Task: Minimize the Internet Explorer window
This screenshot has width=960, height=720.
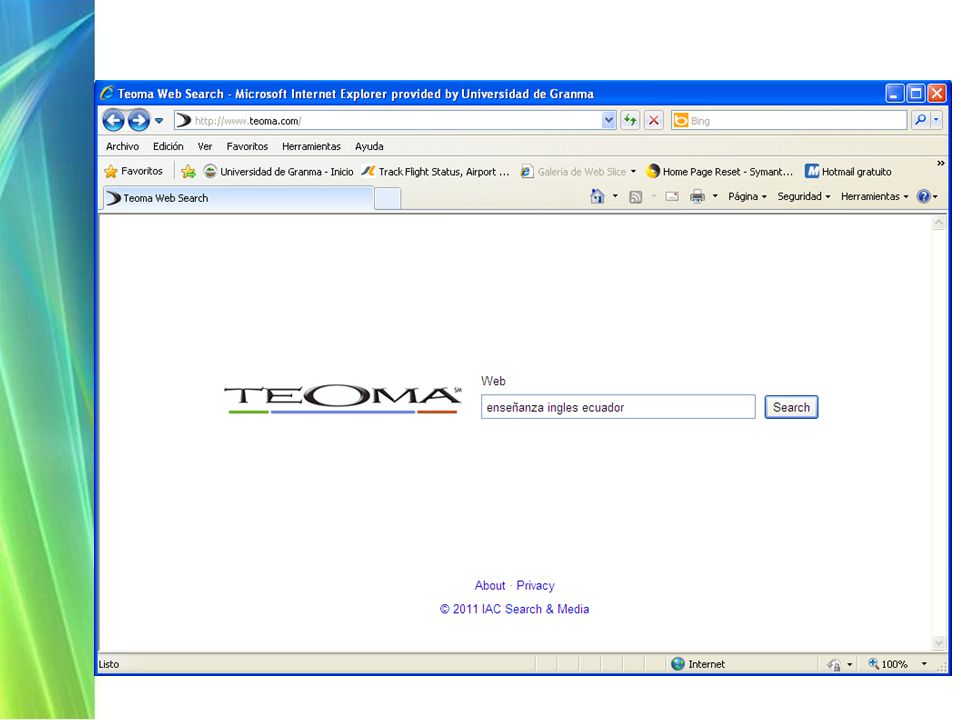Action: 894,94
